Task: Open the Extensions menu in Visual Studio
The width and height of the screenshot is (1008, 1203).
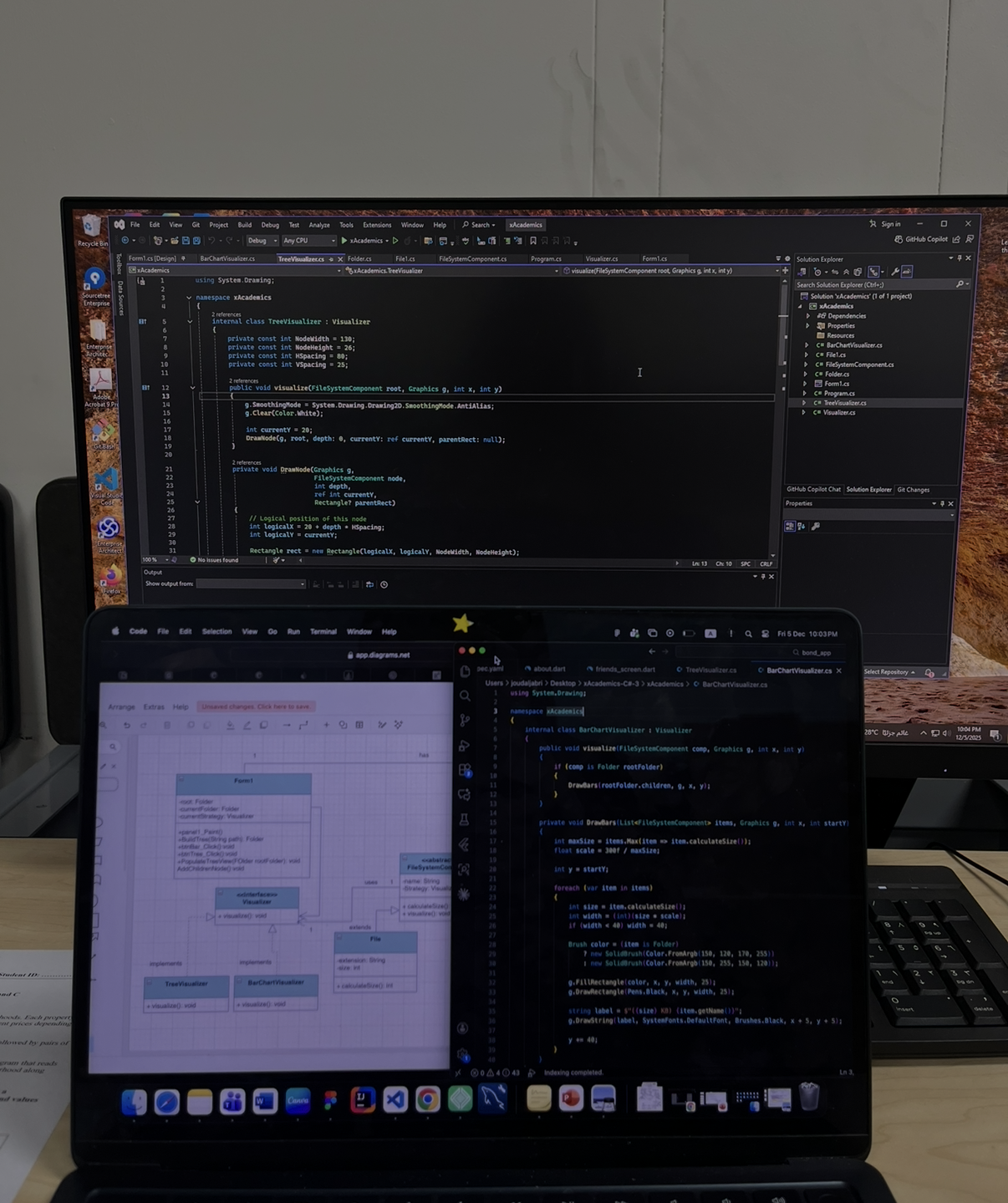Action: click(377, 225)
